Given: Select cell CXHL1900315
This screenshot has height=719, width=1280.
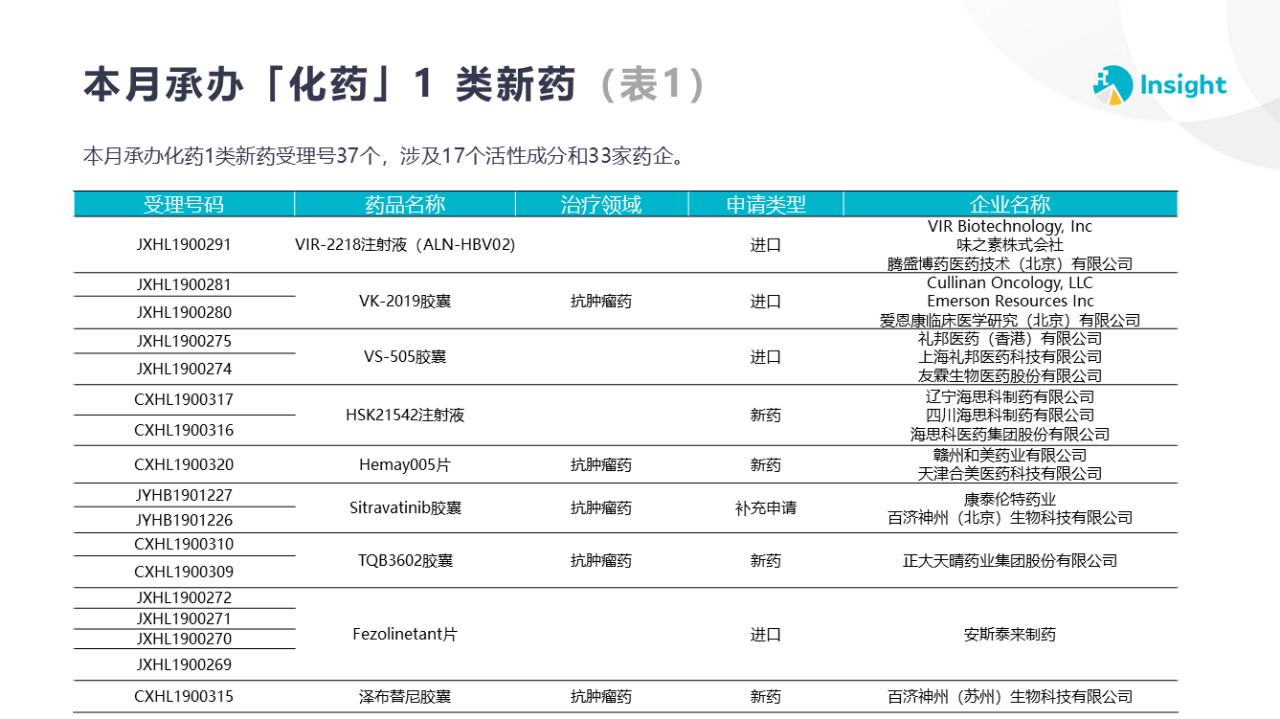Looking at the screenshot, I should coord(184,697).
